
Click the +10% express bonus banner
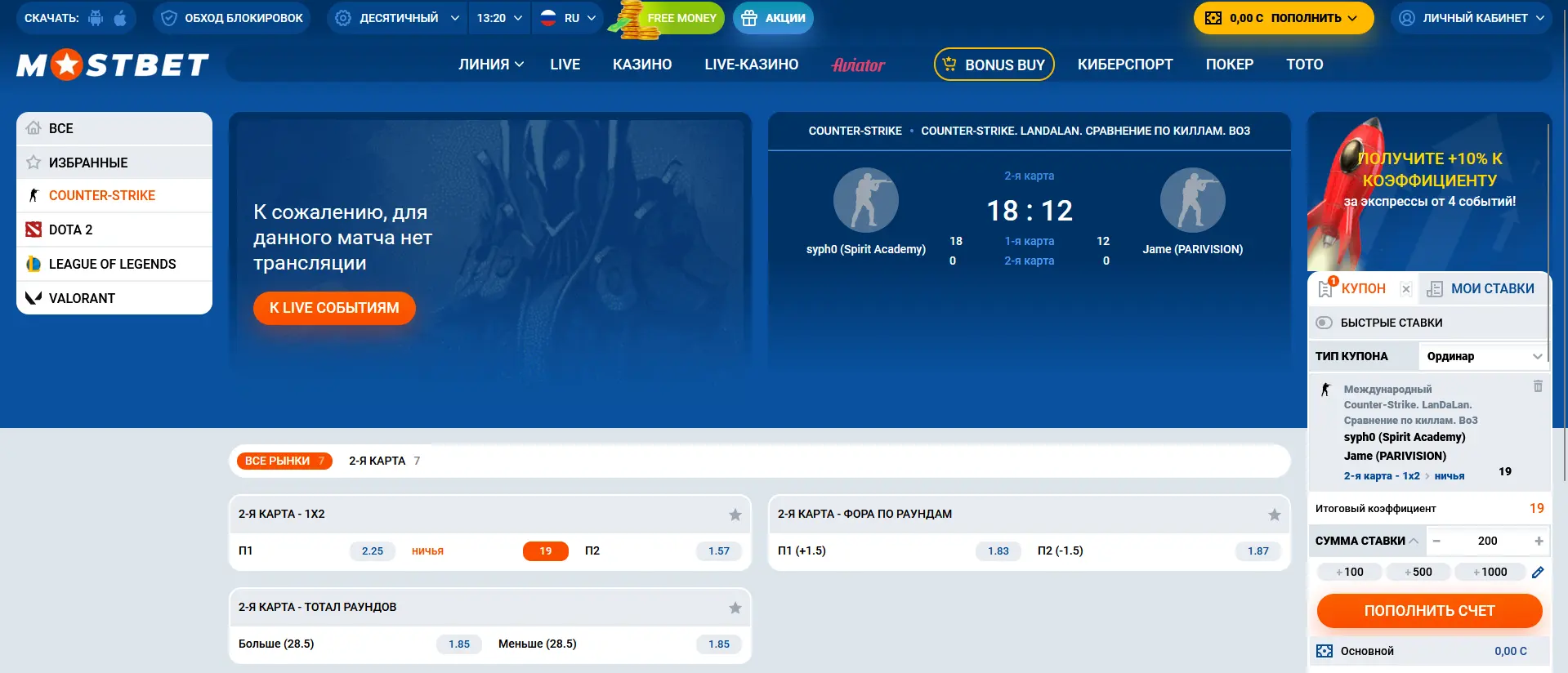1428,192
